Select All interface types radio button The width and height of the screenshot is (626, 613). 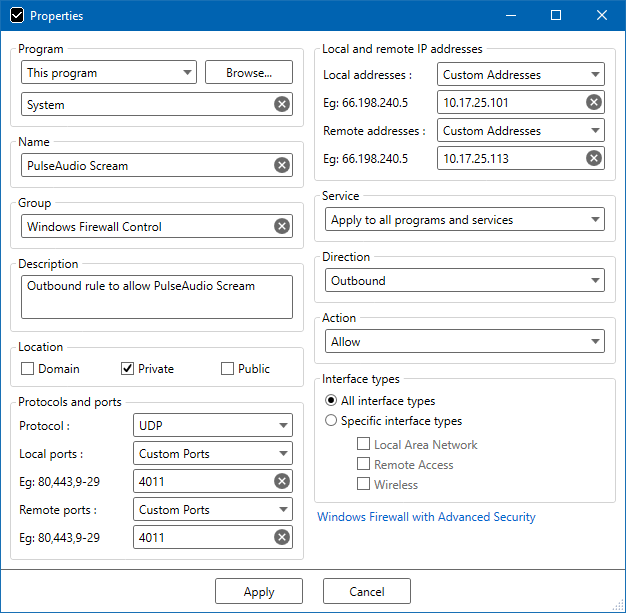331,400
